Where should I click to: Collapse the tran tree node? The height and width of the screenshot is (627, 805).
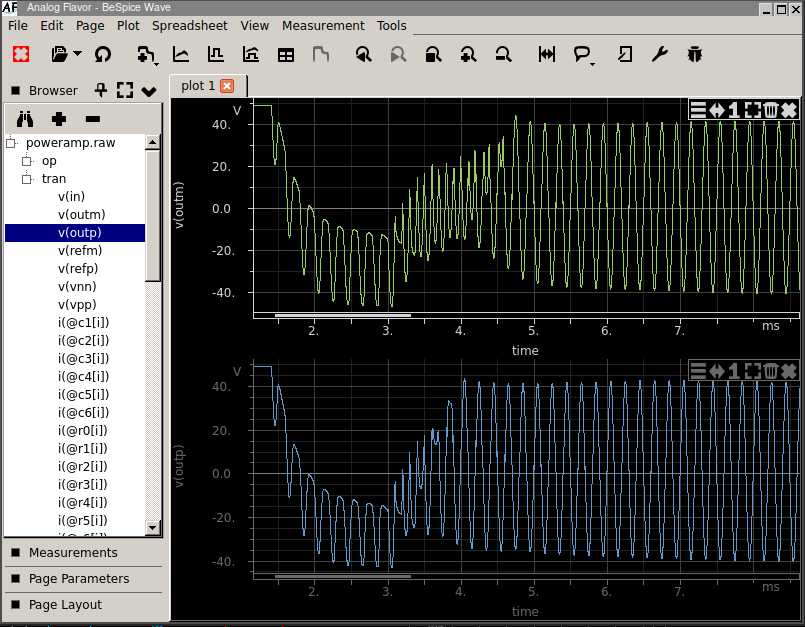tap(28, 179)
